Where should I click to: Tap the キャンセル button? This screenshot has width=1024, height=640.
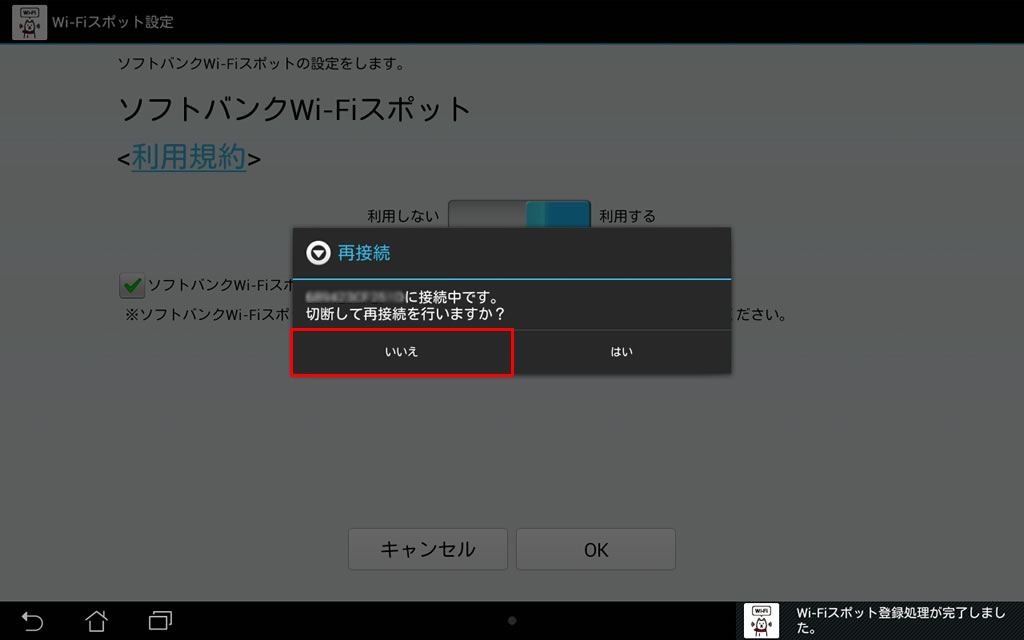(x=428, y=549)
